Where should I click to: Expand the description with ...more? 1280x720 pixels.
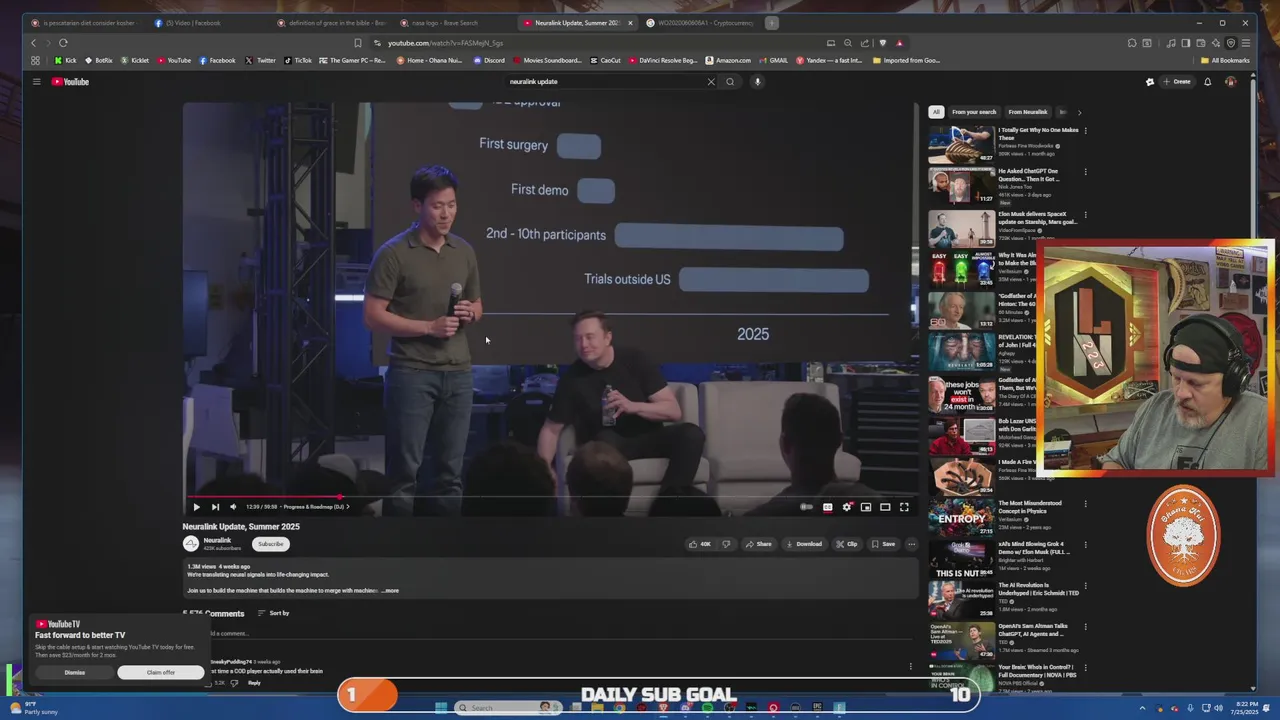coord(390,591)
